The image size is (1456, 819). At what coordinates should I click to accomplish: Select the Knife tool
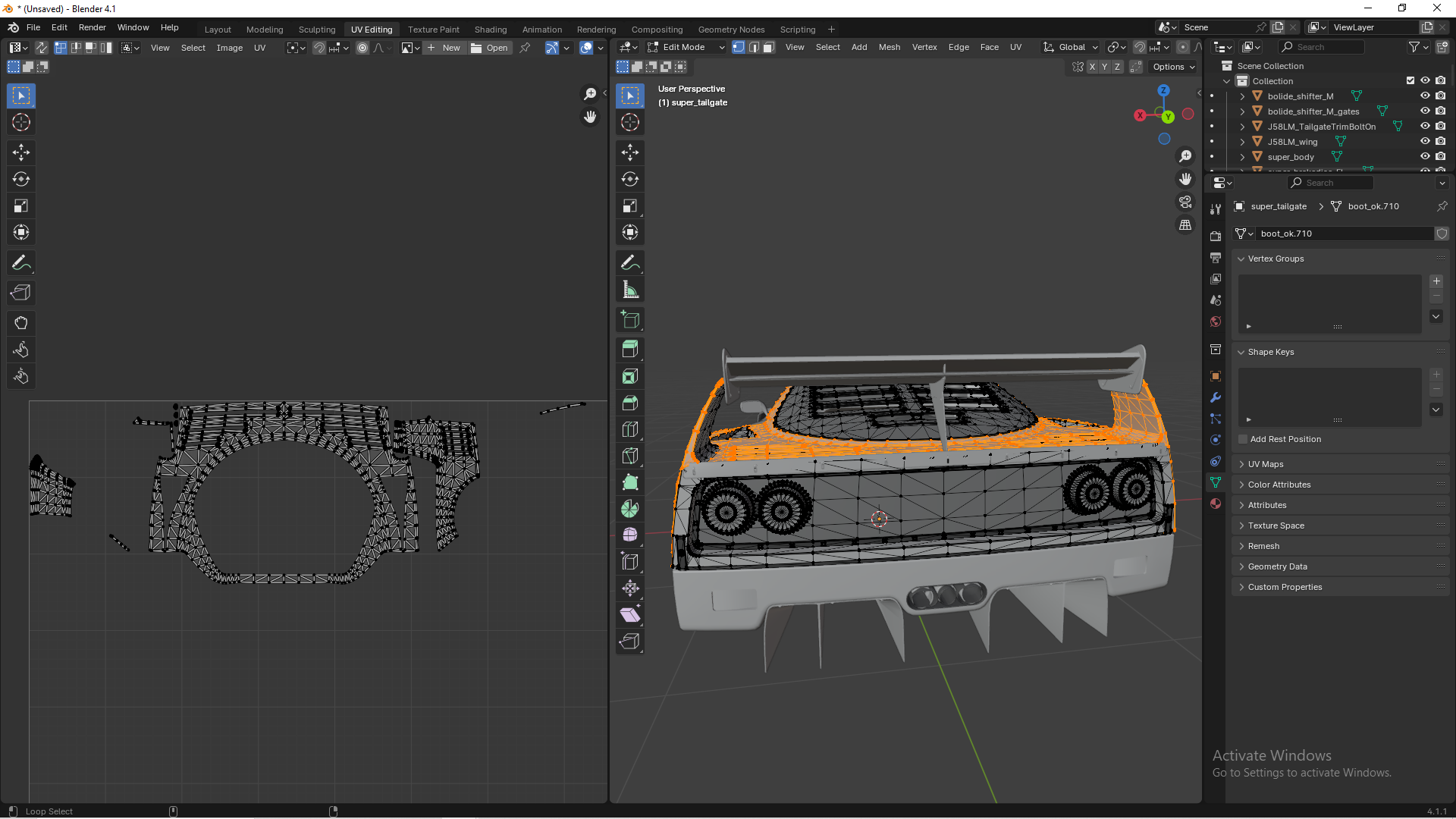pos(630,456)
